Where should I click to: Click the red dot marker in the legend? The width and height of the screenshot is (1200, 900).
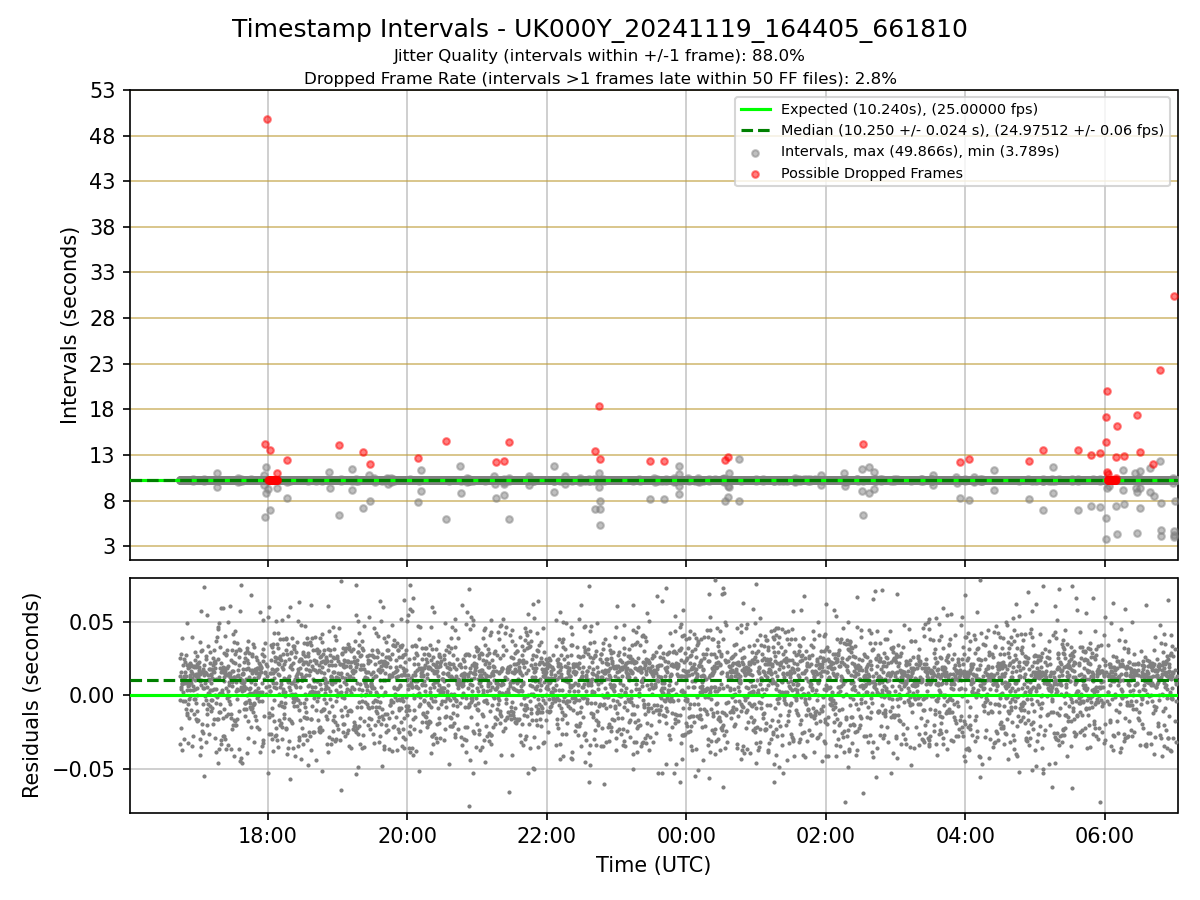click(755, 174)
